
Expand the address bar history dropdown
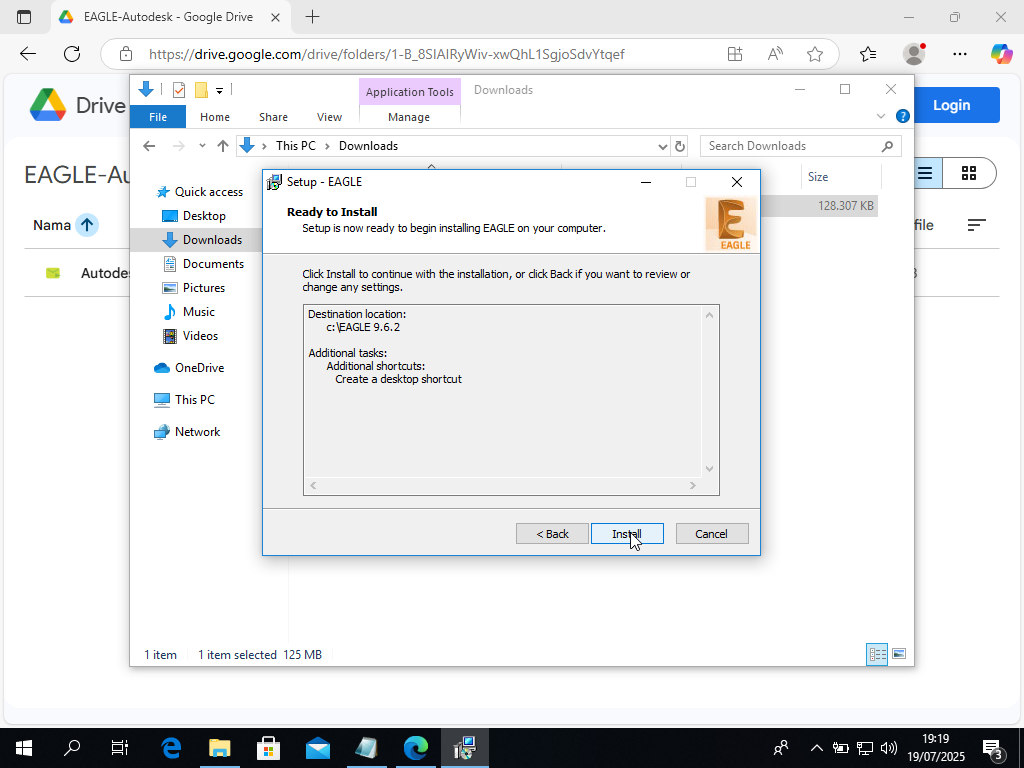(x=662, y=146)
